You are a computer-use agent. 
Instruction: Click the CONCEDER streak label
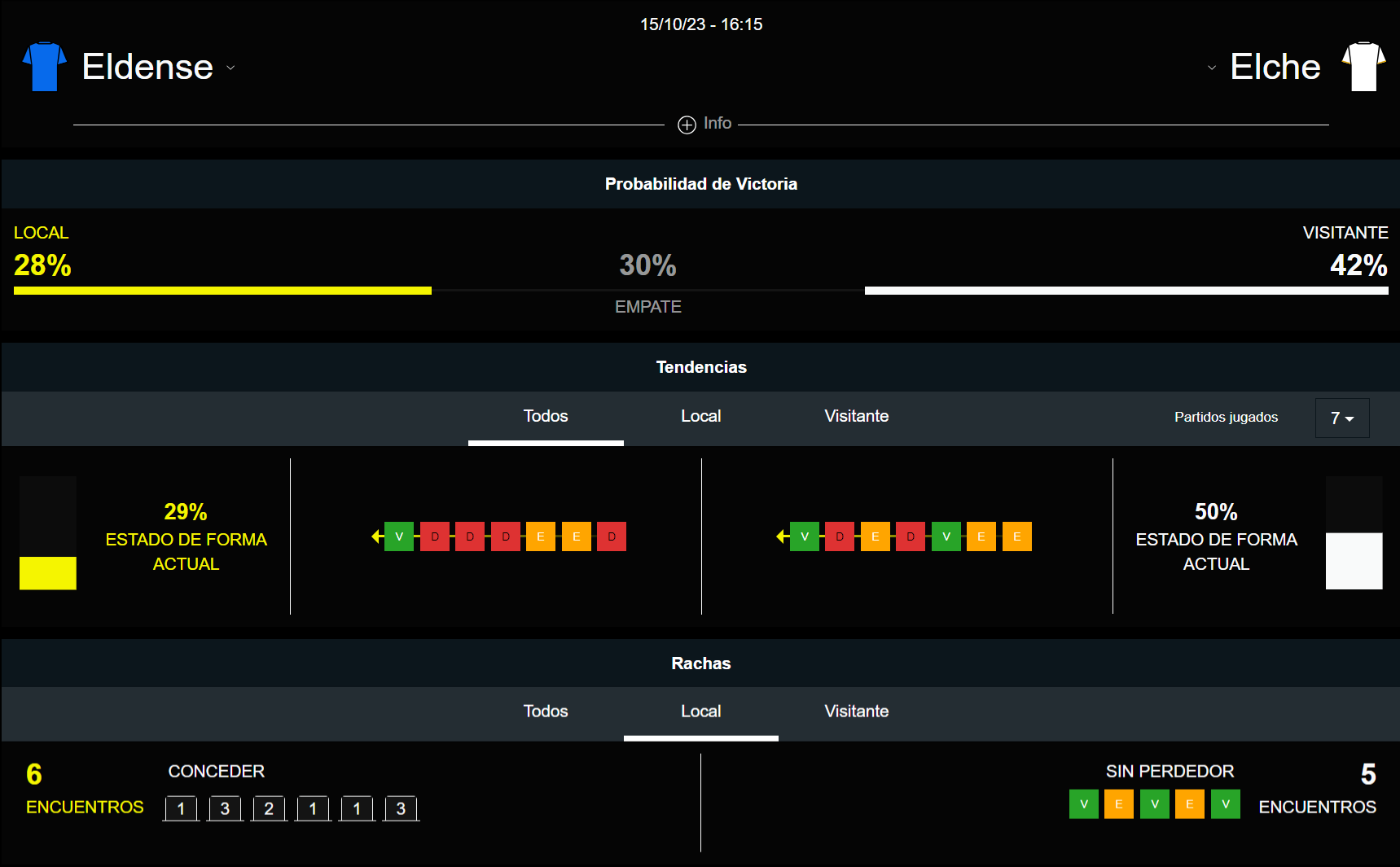[217, 772]
